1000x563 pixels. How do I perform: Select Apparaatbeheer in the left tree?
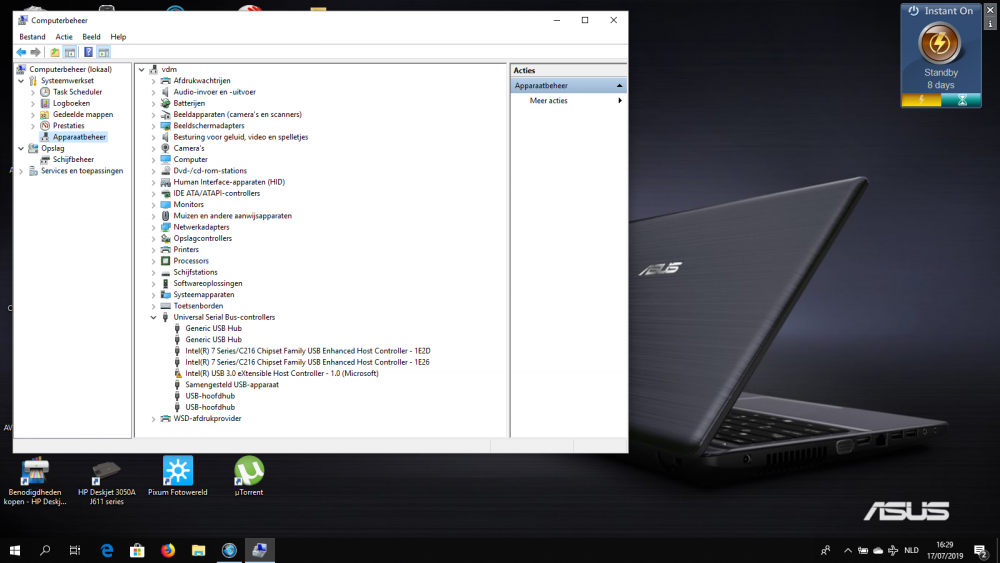79,137
